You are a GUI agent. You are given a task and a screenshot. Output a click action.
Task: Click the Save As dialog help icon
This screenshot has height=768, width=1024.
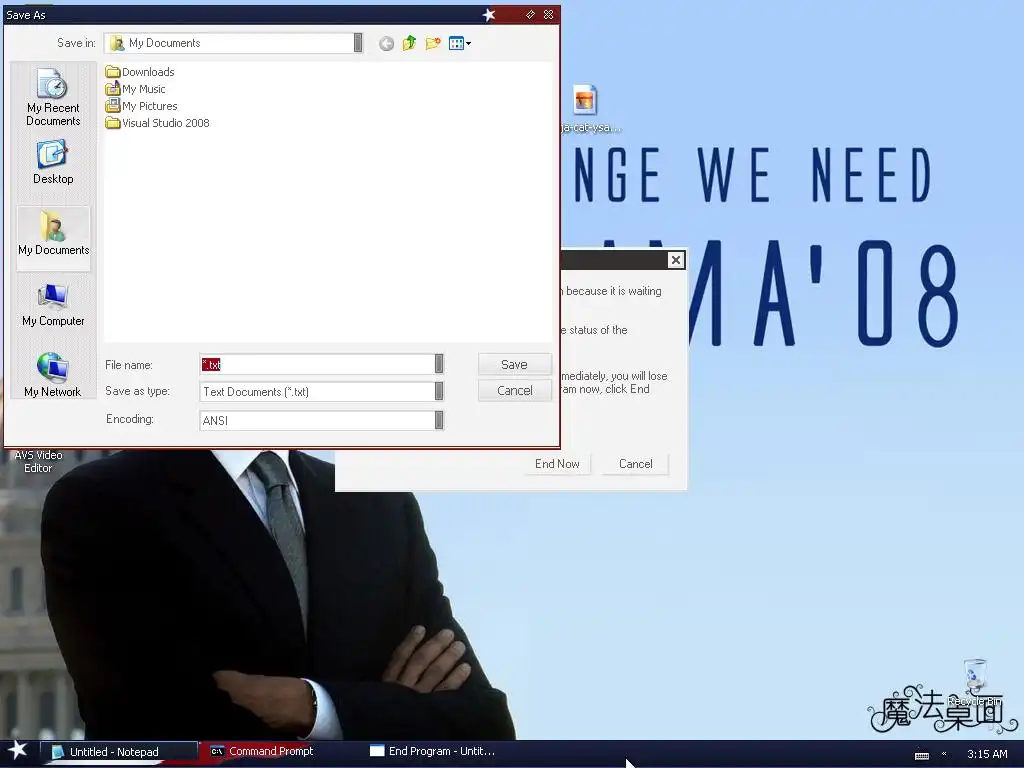530,14
